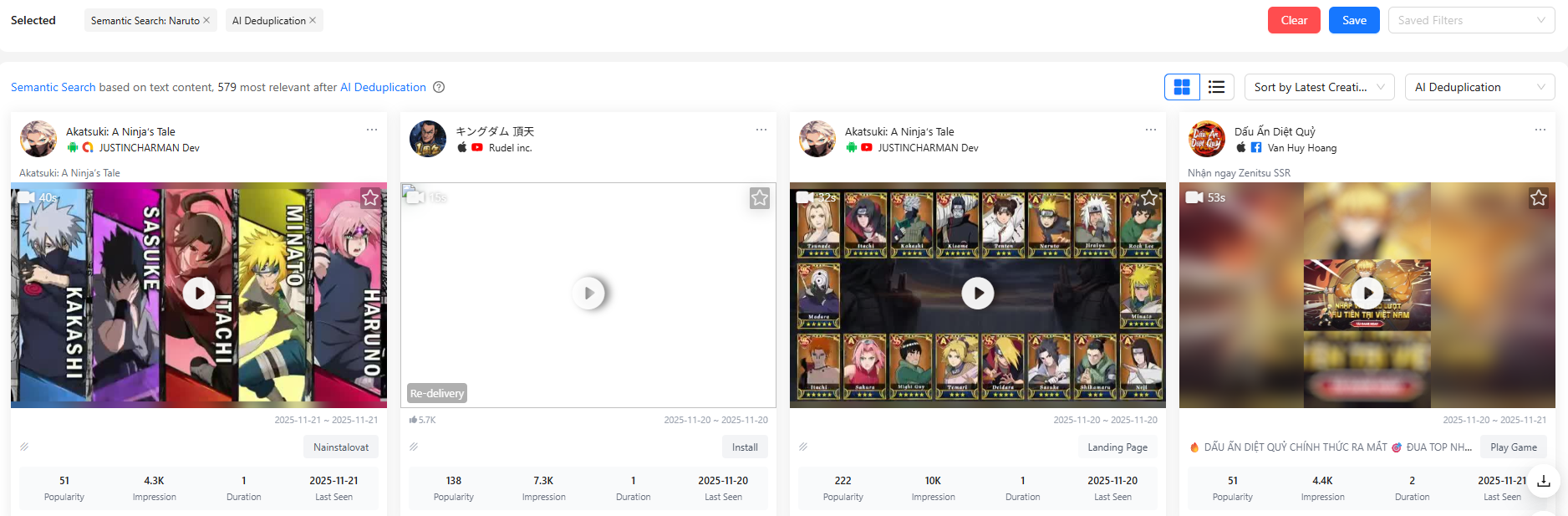Open the Dấu Ấn Diệt Quỷ advertiser avatar

pyautogui.click(x=1207, y=139)
